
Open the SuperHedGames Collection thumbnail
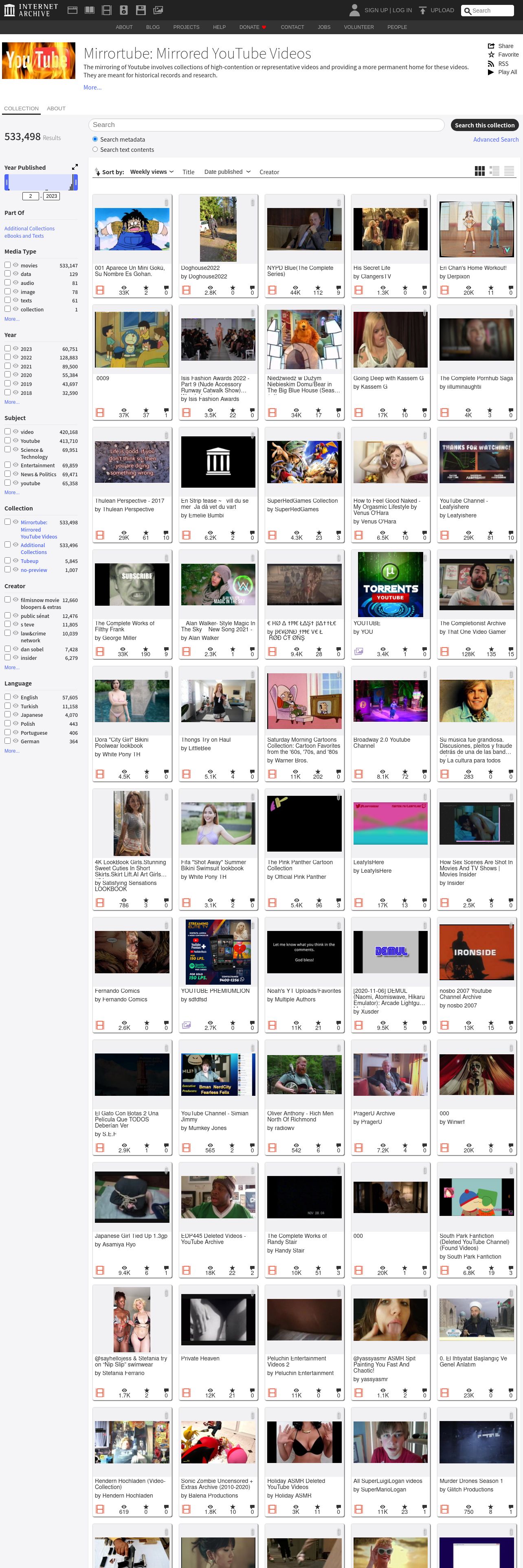click(x=304, y=462)
